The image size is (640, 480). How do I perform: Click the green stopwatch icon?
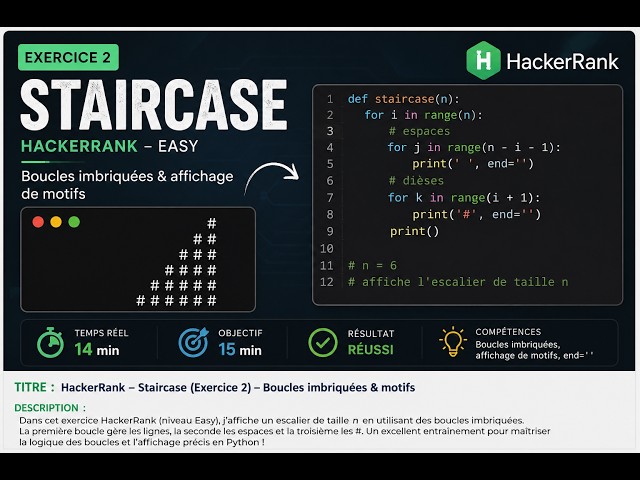tap(50, 342)
